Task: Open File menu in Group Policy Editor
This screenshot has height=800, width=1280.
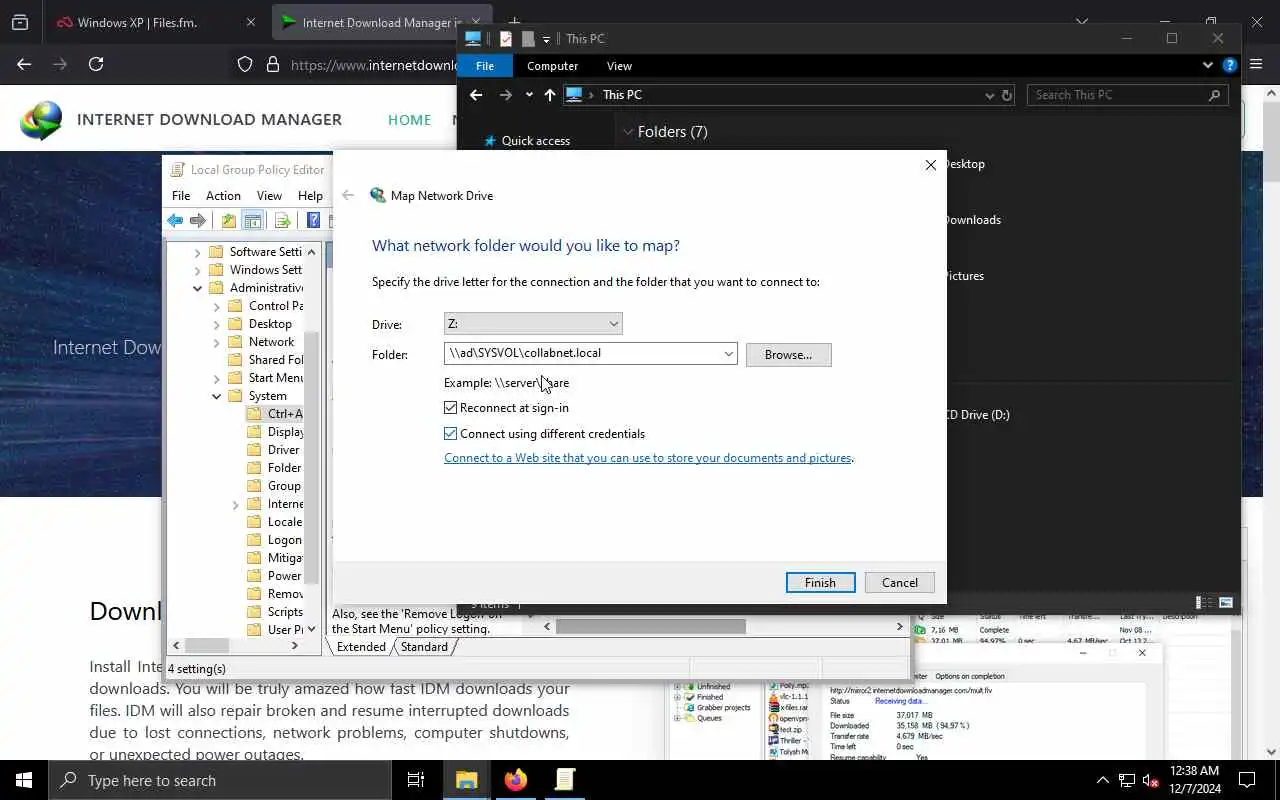Action: tap(181, 196)
